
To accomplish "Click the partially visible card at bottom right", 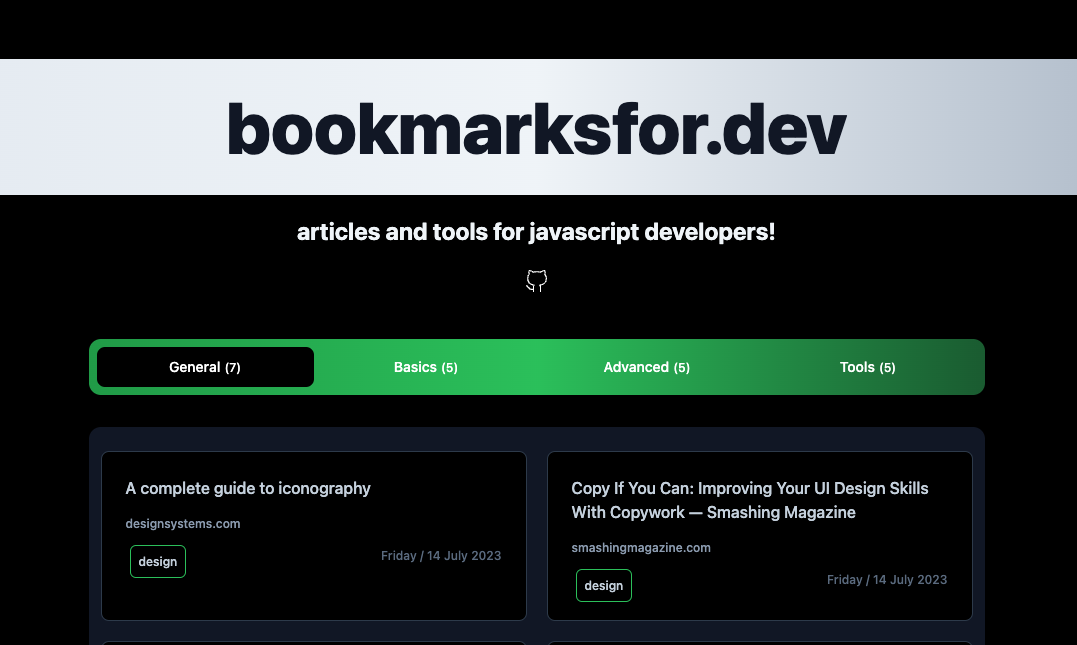I will click(759, 643).
